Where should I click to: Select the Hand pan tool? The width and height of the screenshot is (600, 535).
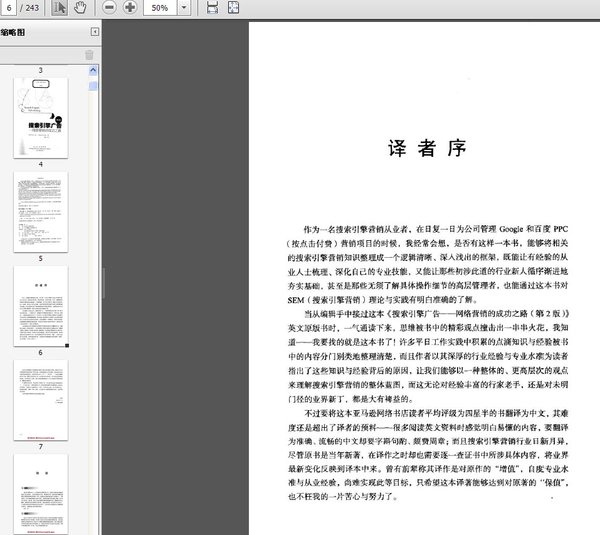point(80,8)
